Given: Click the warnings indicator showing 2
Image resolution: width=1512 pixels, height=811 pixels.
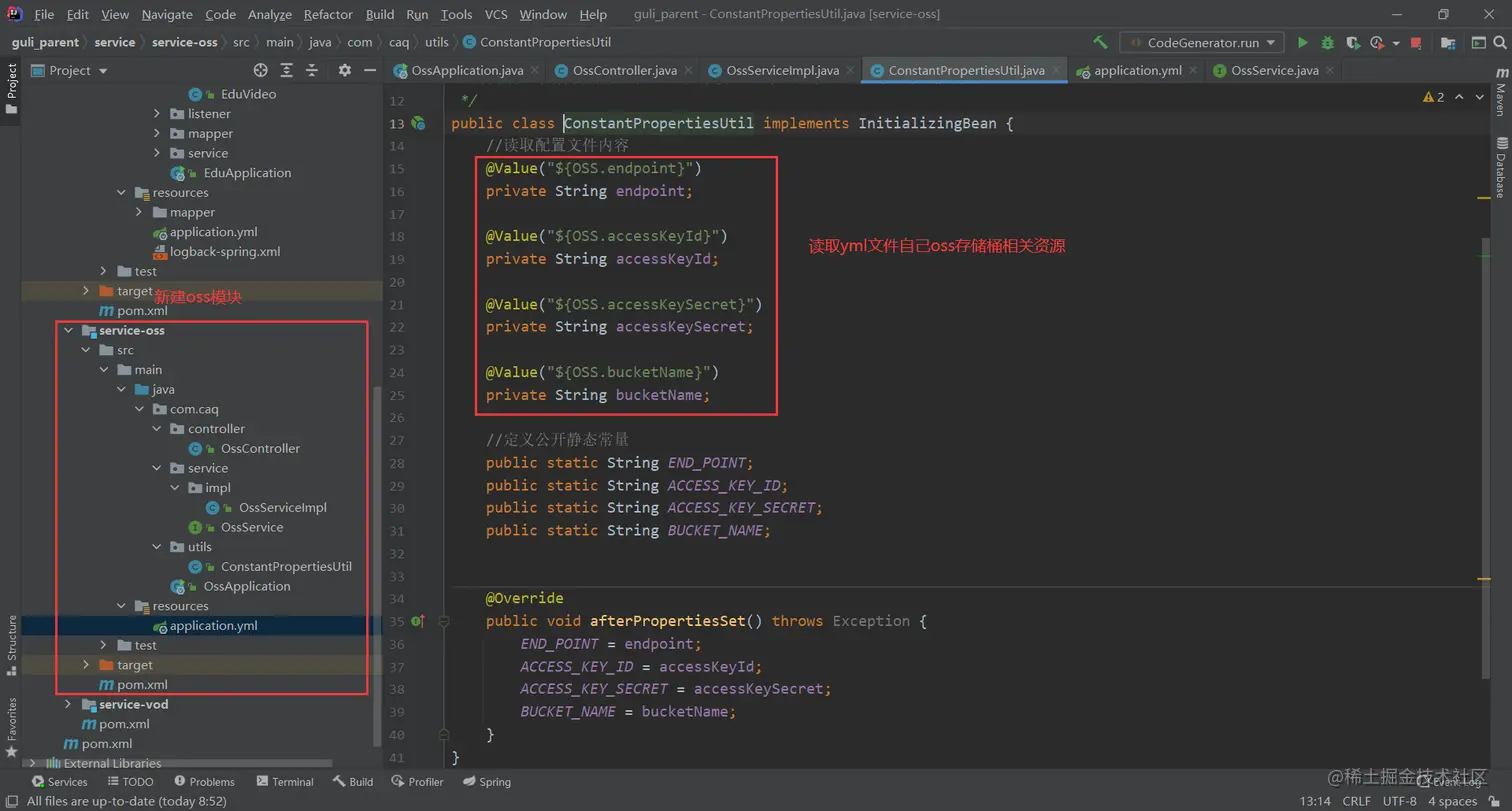Looking at the screenshot, I should [x=1434, y=97].
